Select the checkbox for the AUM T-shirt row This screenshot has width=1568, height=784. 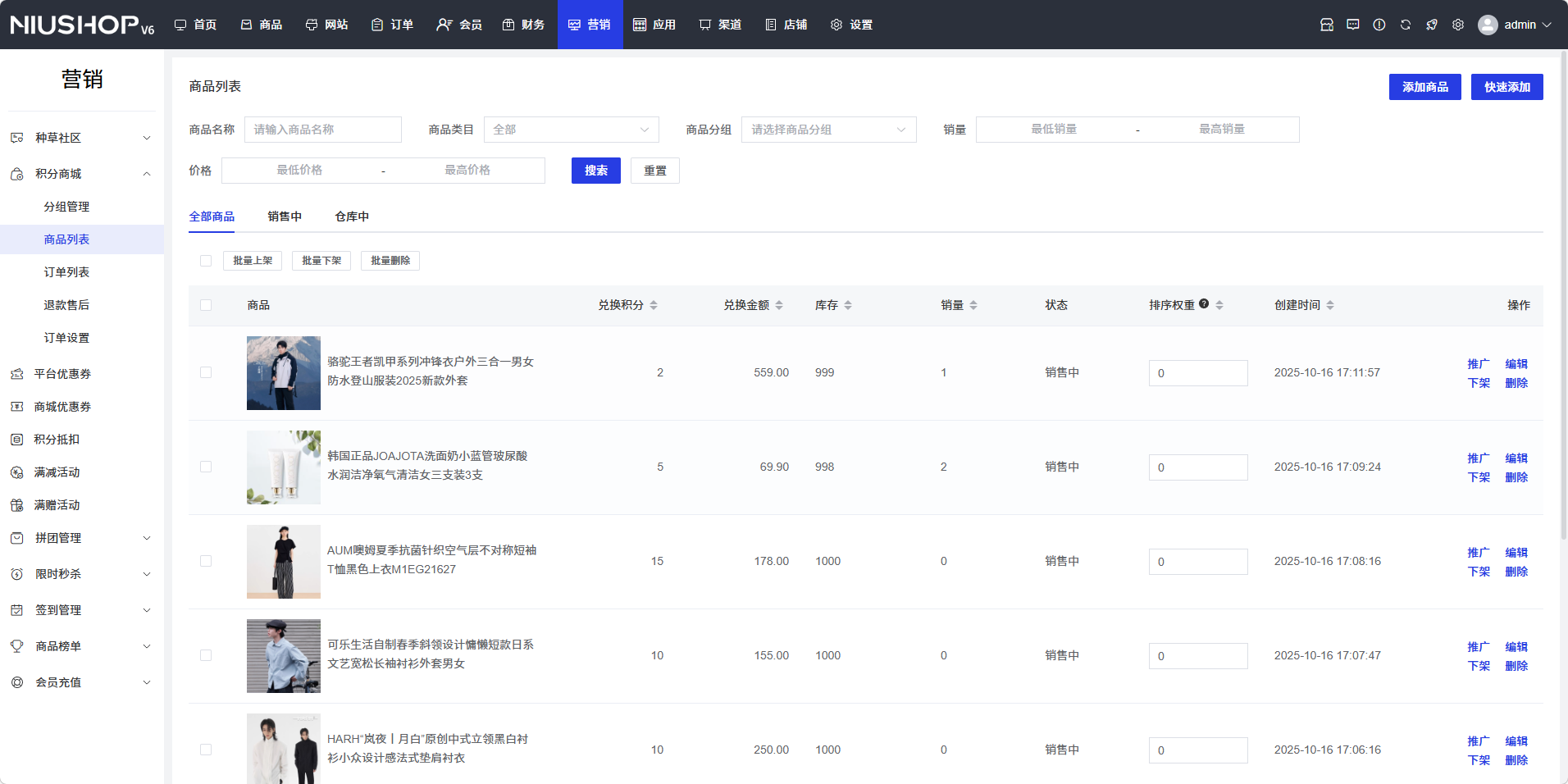point(206,561)
